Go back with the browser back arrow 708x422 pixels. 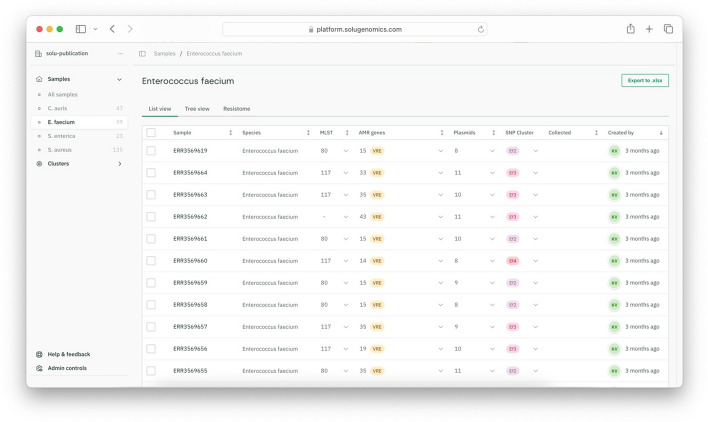pos(112,29)
